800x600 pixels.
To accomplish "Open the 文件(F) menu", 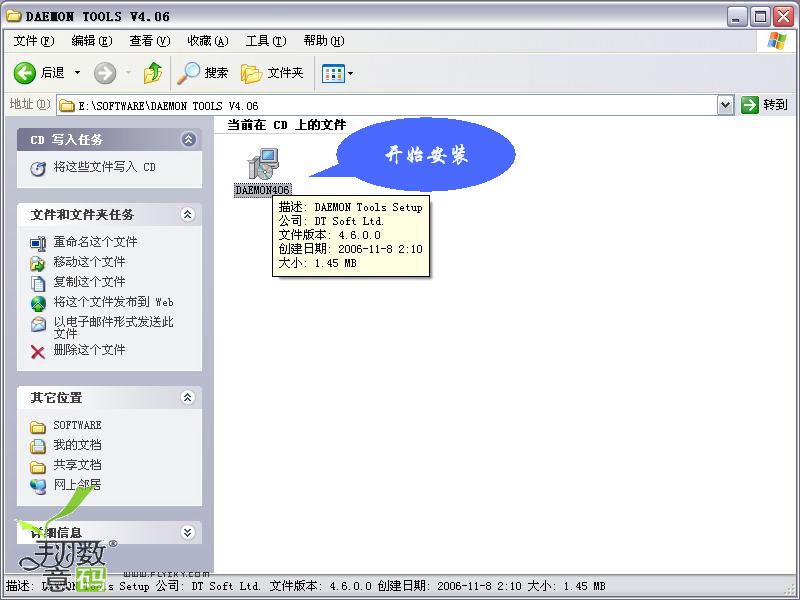I will 34,41.
